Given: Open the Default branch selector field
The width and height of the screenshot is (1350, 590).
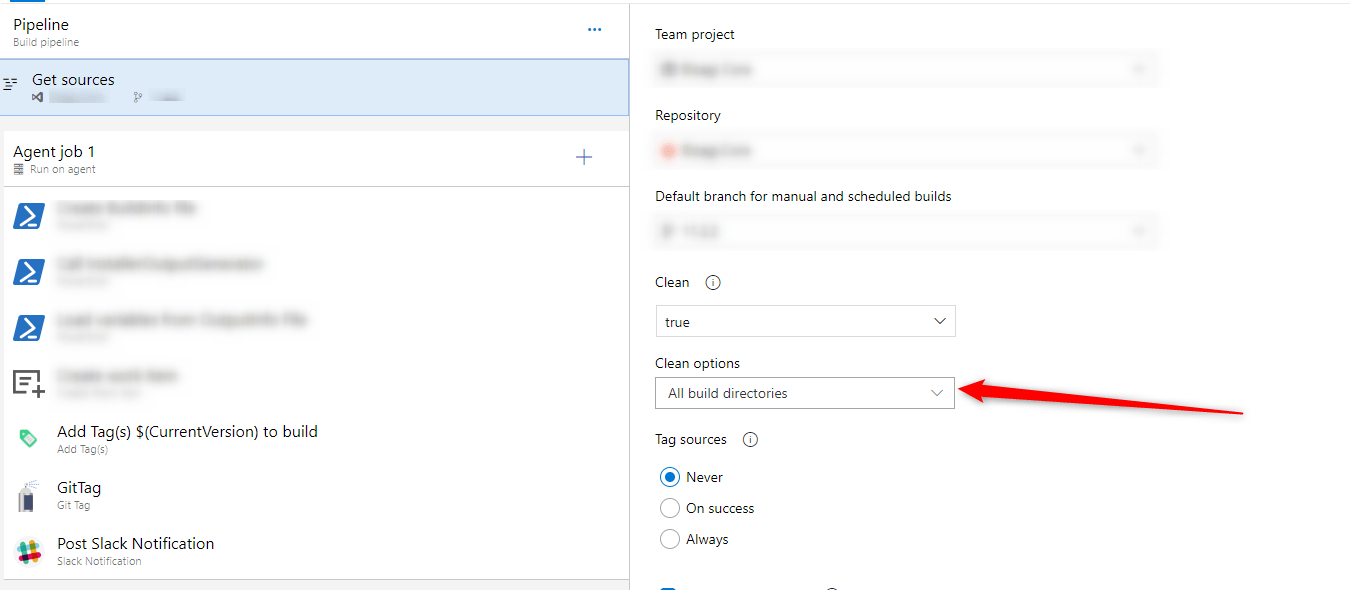Looking at the screenshot, I should [906, 232].
